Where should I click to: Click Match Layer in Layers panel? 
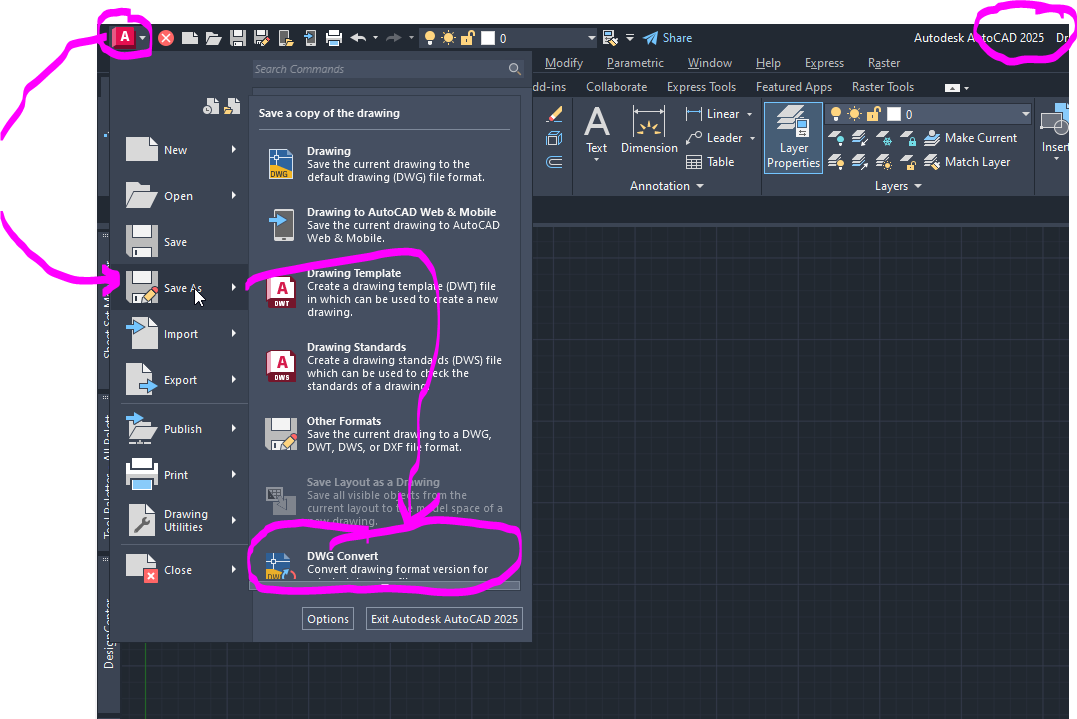(x=966, y=162)
